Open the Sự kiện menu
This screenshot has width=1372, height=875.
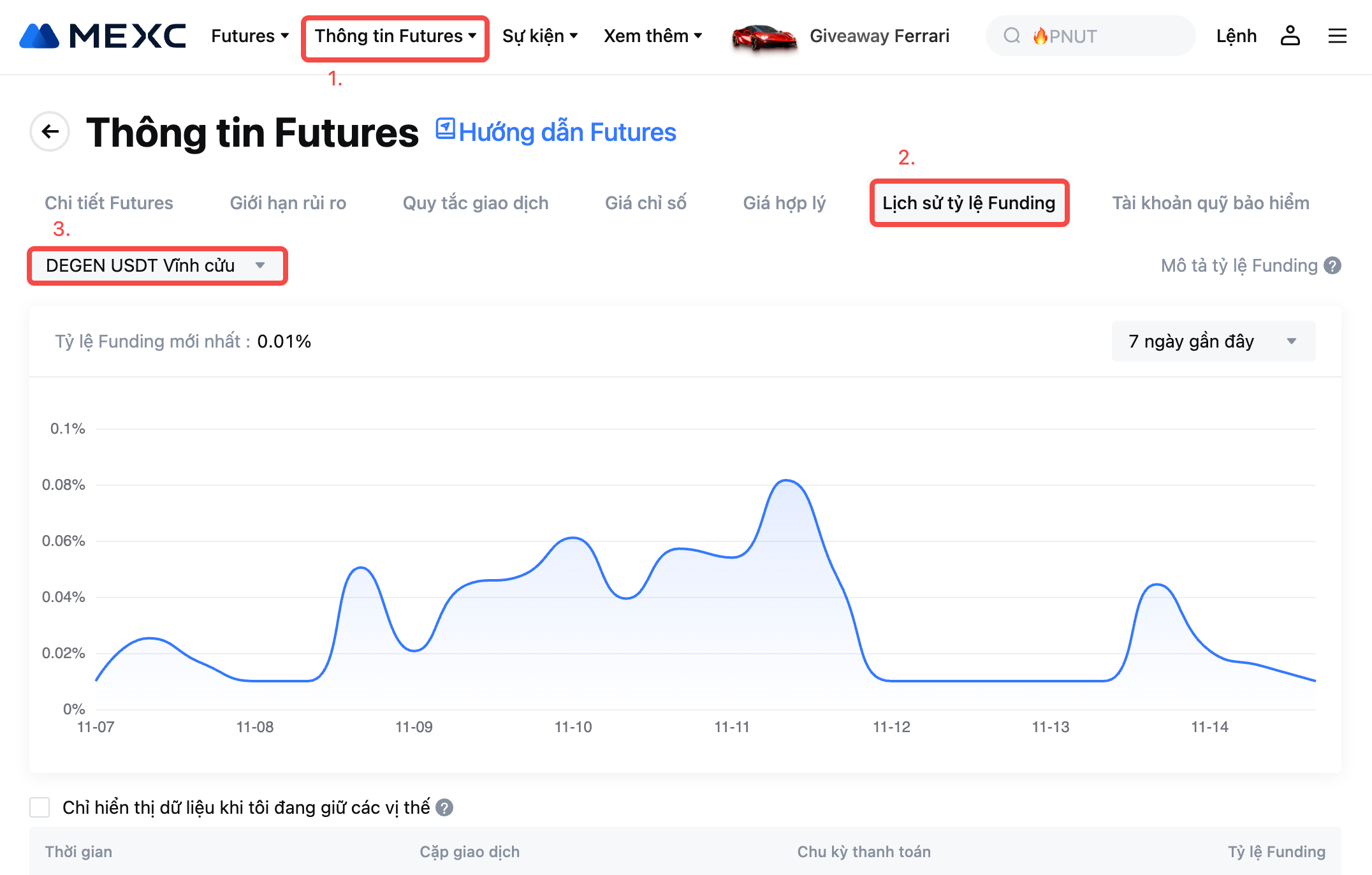pyautogui.click(x=539, y=36)
